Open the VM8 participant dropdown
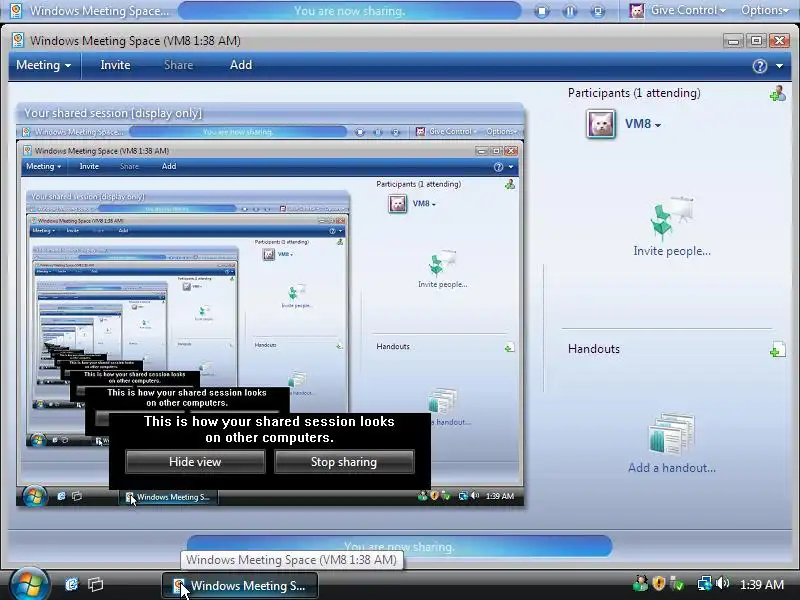Image resolution: width=800 pixels, height=600 pixels. 643,124
